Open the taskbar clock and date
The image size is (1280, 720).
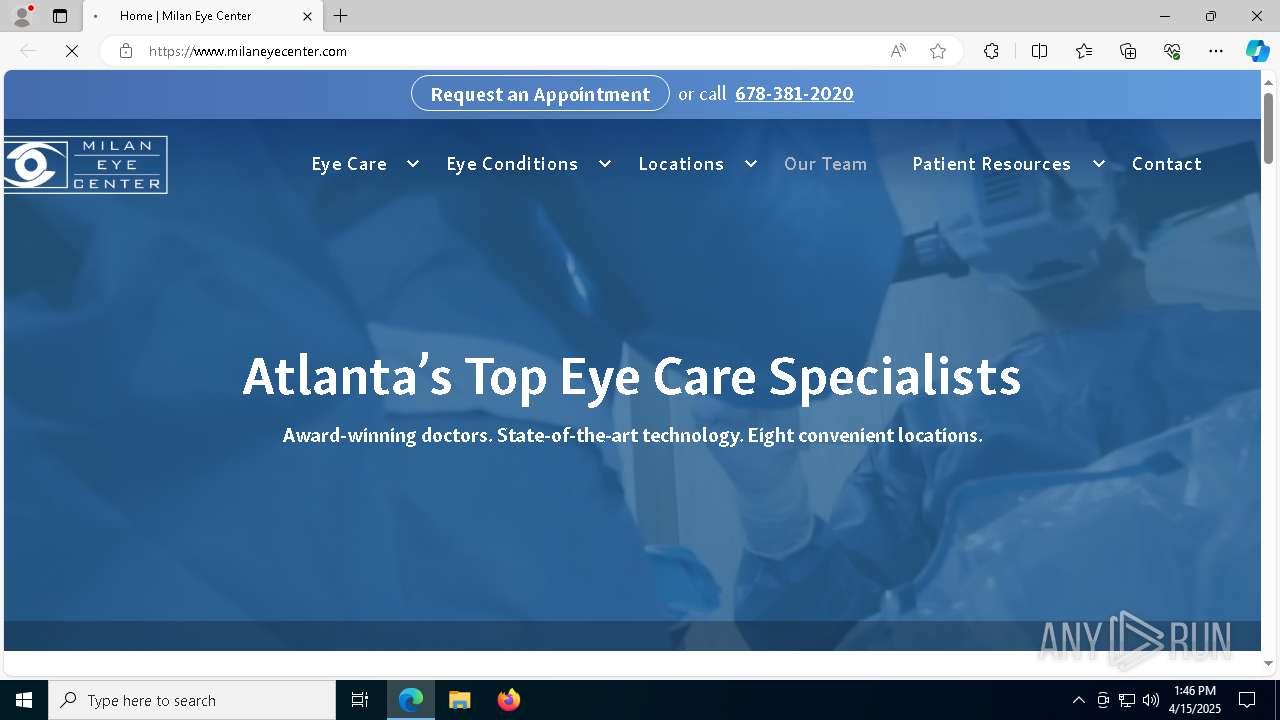click(1196, 700)
